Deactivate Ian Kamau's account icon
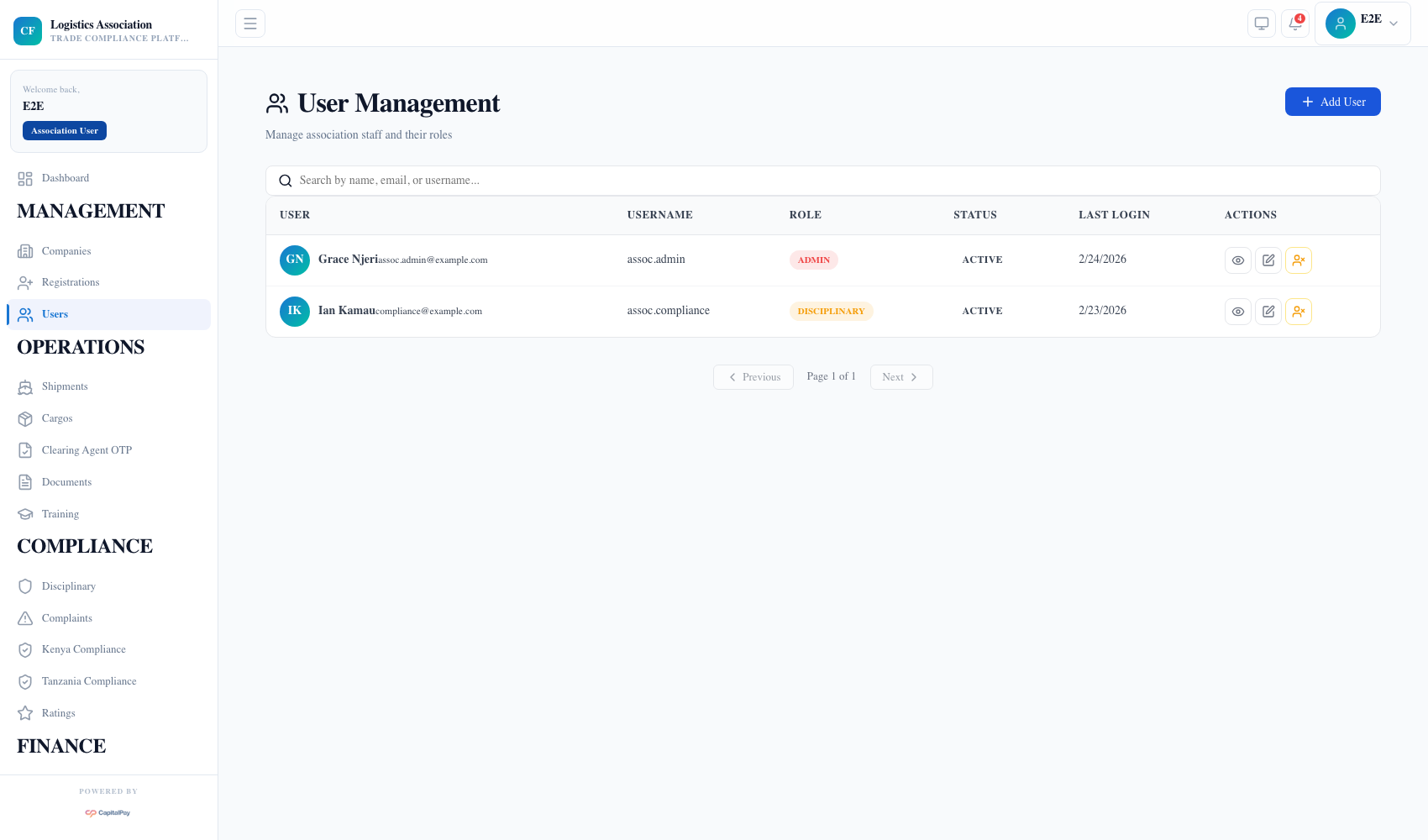The width and height of the screenshot is (1428, 840). 1299,312
